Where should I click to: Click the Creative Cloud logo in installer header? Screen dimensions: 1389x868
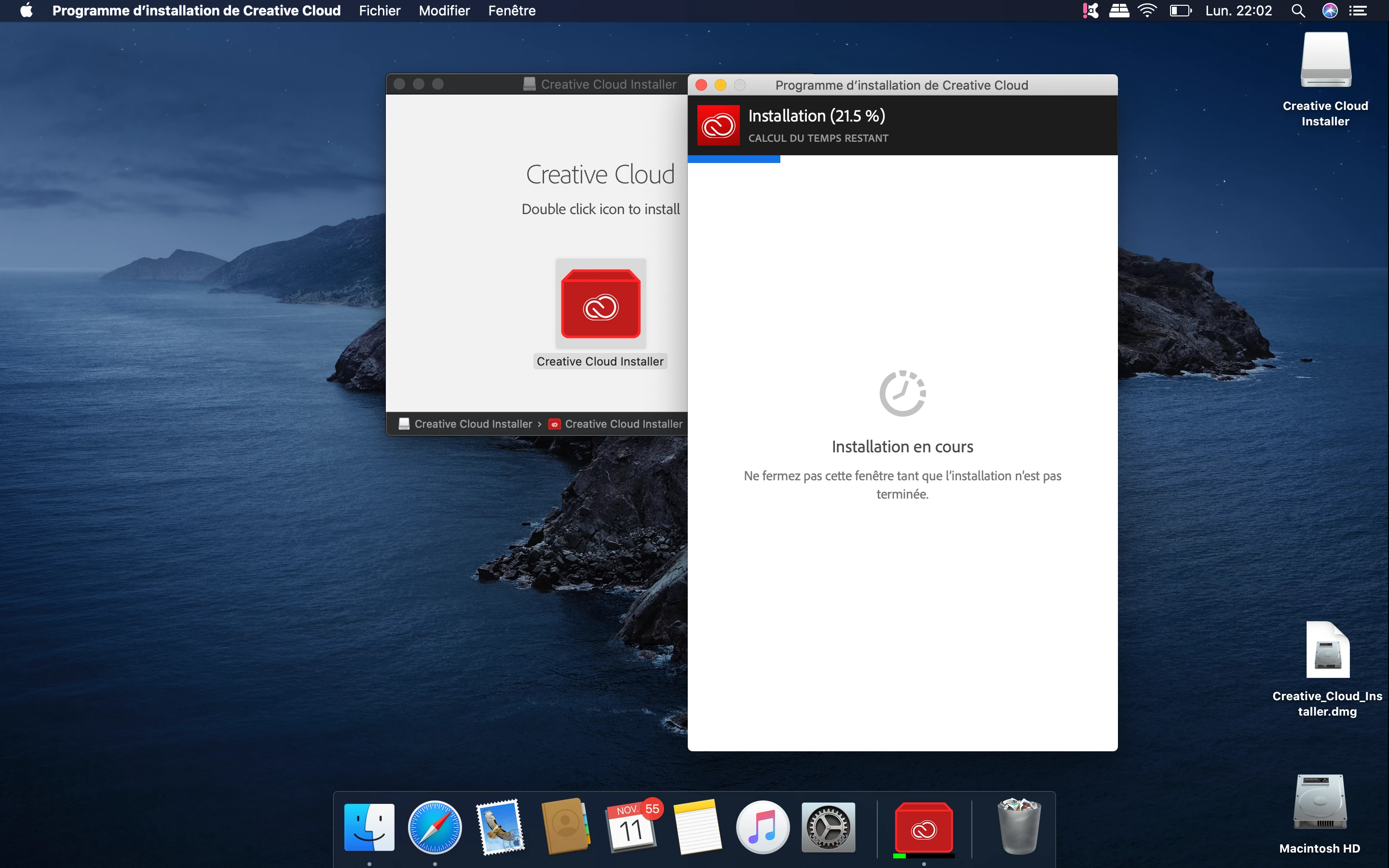718,125
